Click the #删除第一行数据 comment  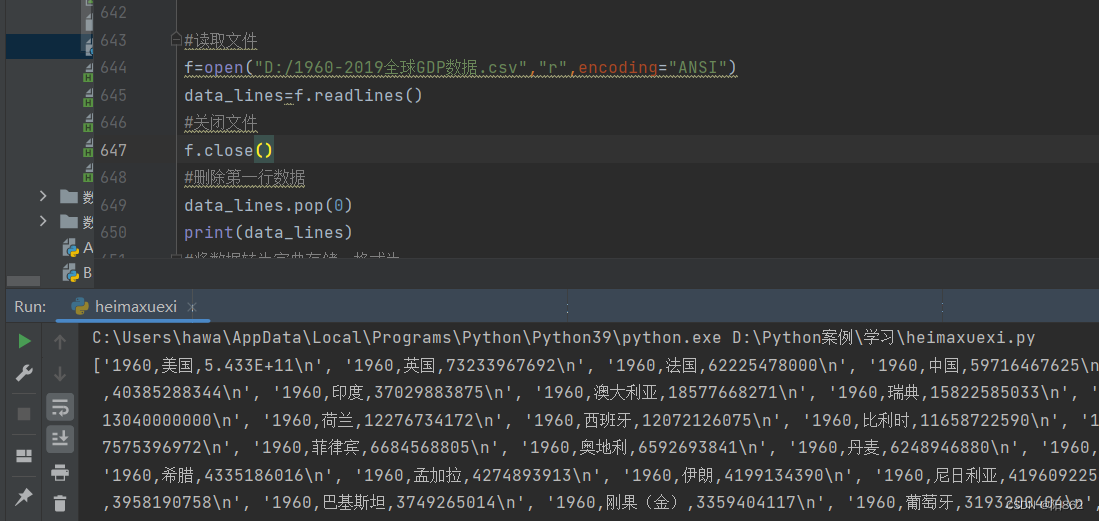click(245, 177)
